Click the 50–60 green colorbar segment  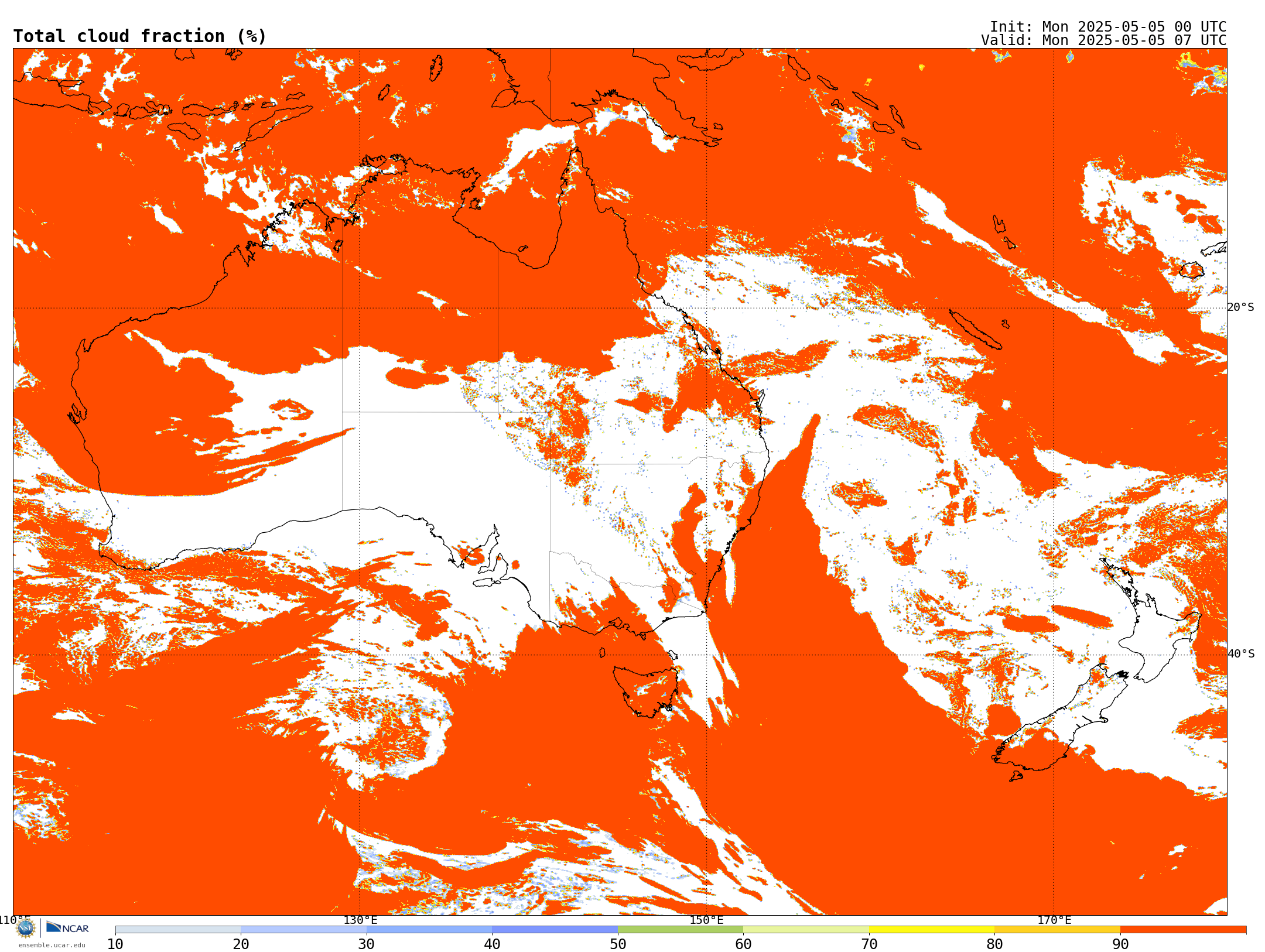coord(681,930)
